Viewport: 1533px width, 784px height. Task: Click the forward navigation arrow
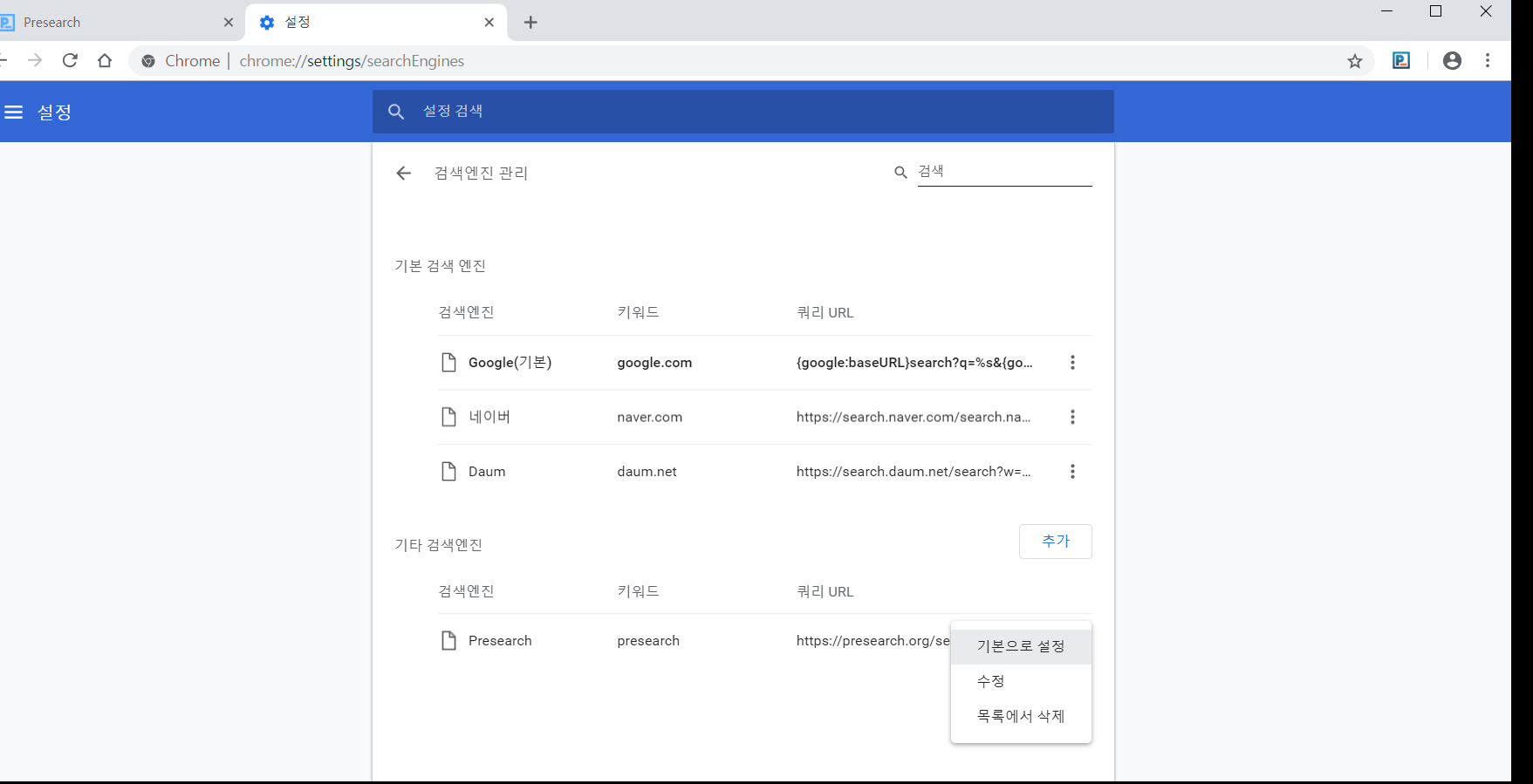pyautogui.click(x=35, y=60)
